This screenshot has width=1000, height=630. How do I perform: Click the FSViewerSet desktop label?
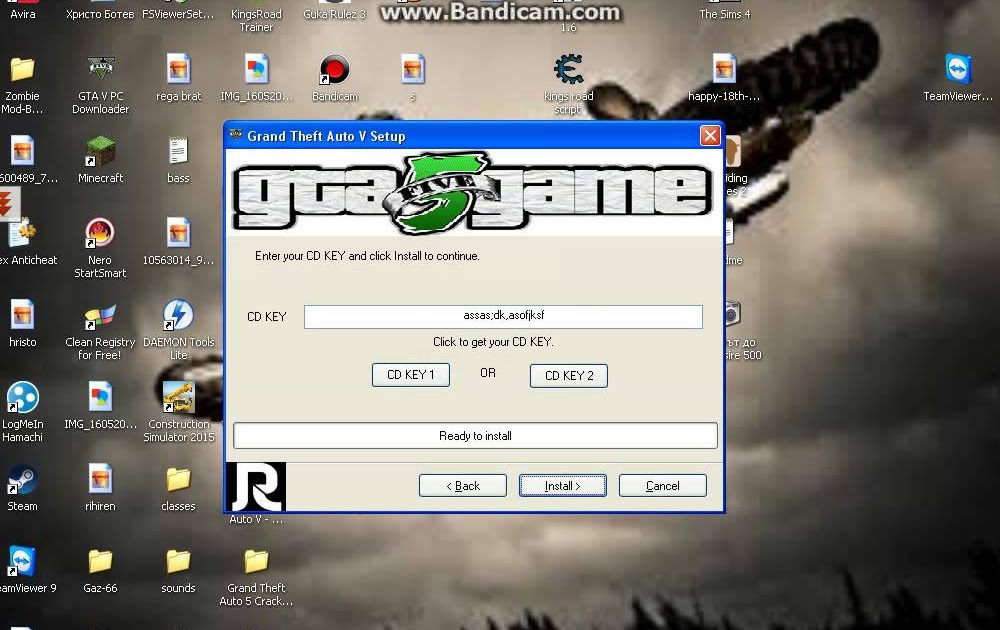178,13
